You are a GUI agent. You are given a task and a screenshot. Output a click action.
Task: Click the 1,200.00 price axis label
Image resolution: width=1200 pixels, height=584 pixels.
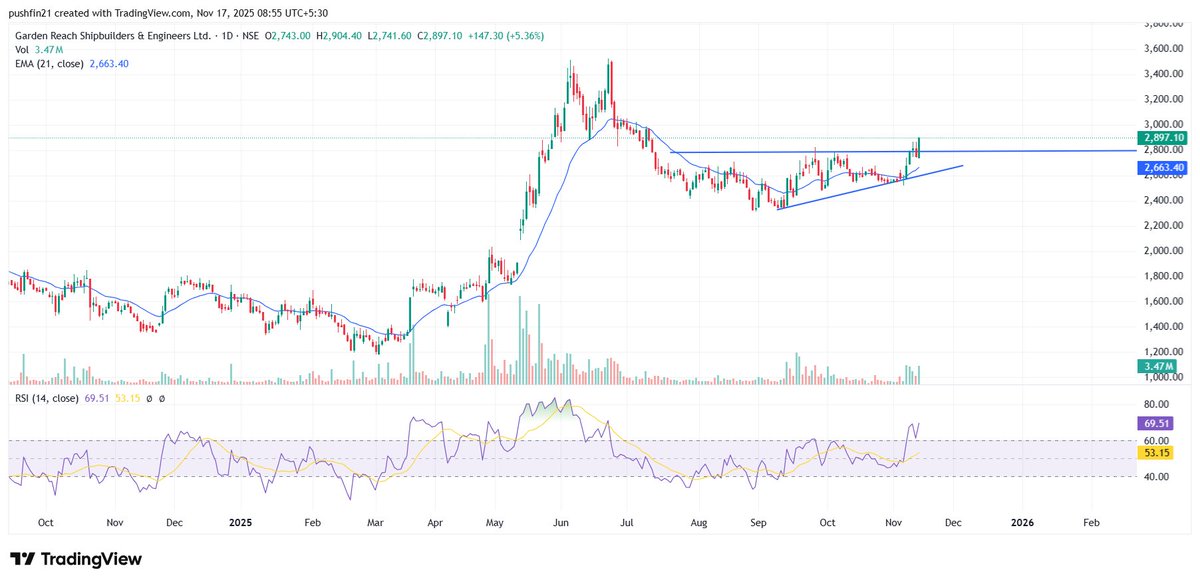click(1164, 352)
